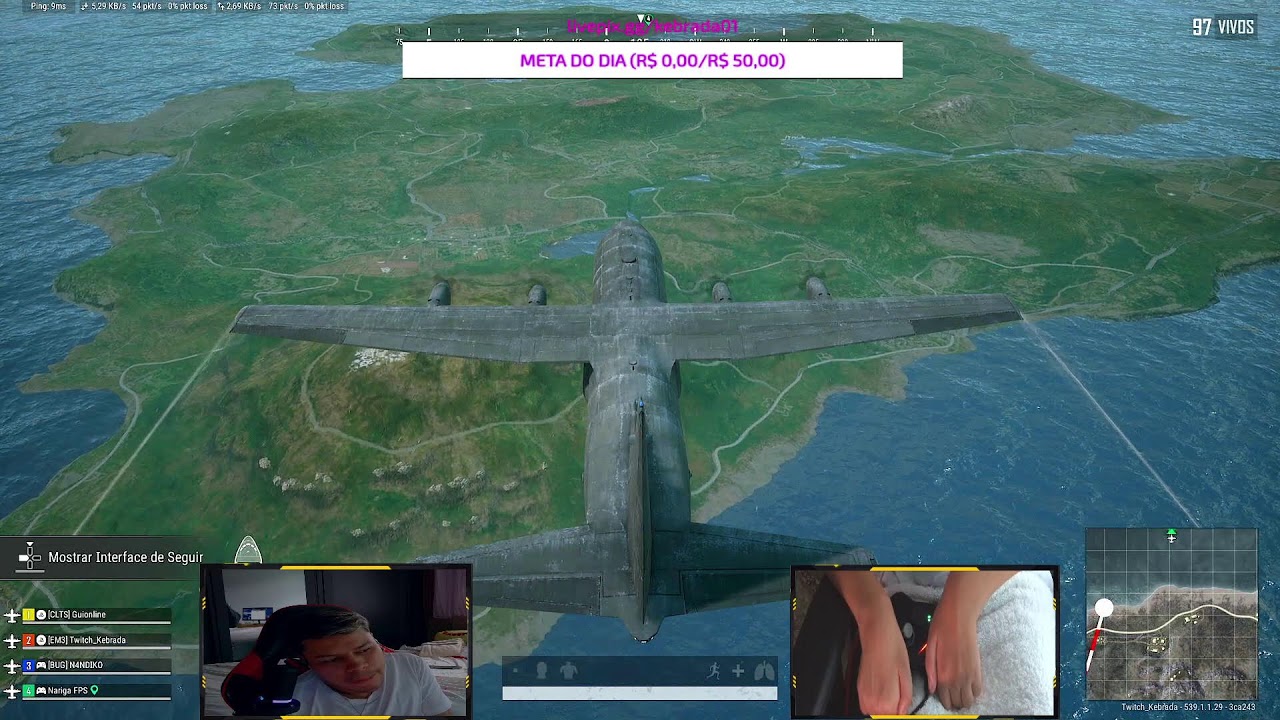The image size is (1280, 720).
Task: Click the white circular waypoint on the minimap
Action: 1104,607
